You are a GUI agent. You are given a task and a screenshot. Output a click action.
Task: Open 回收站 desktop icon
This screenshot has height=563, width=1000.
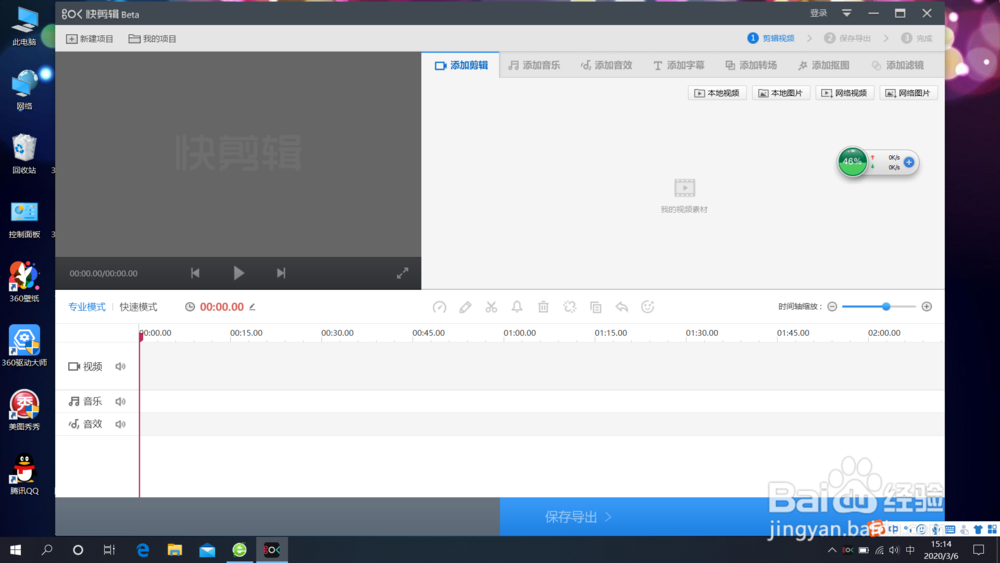pos(24,154)
